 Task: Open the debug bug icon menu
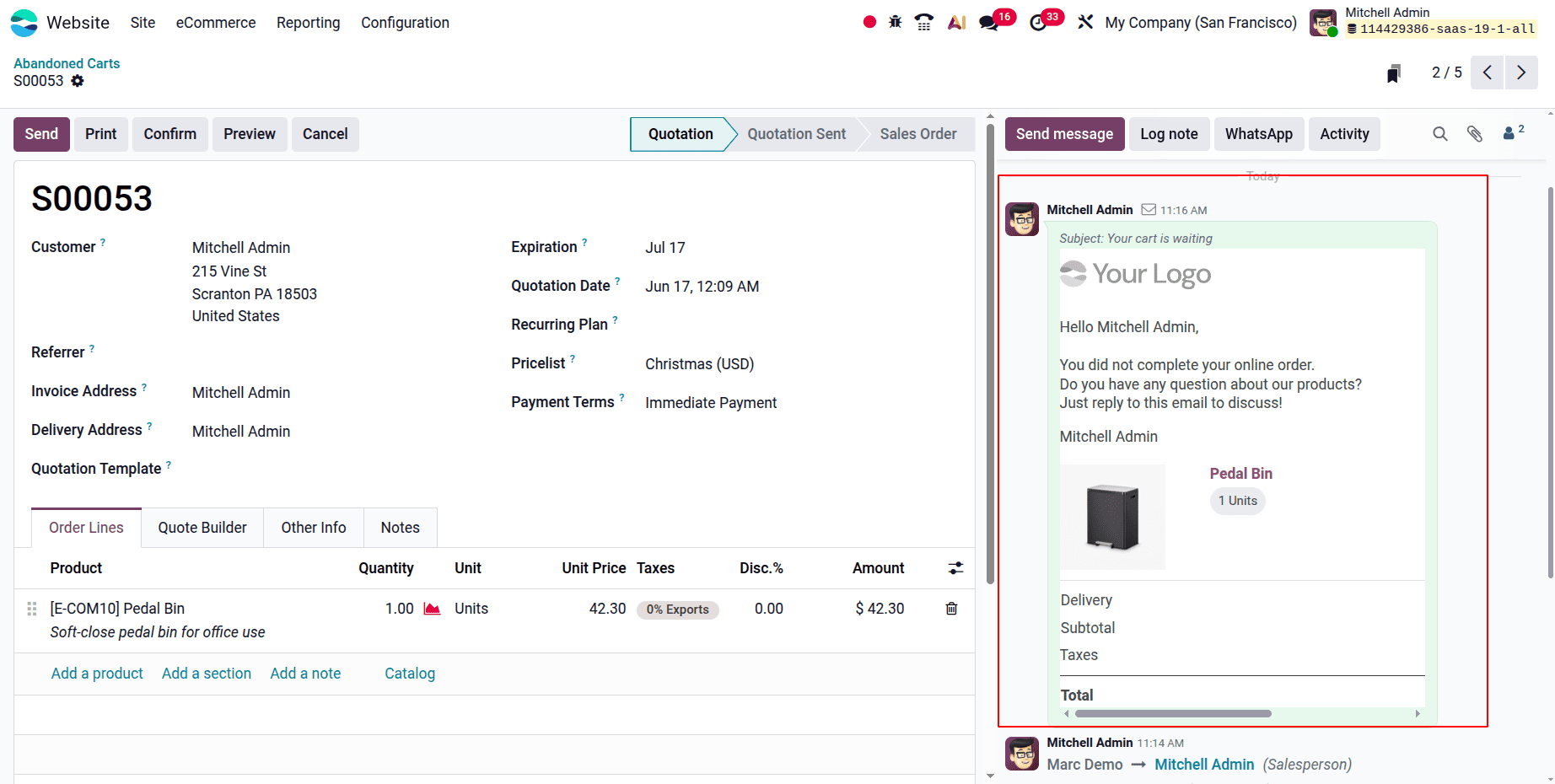point(896,23)
